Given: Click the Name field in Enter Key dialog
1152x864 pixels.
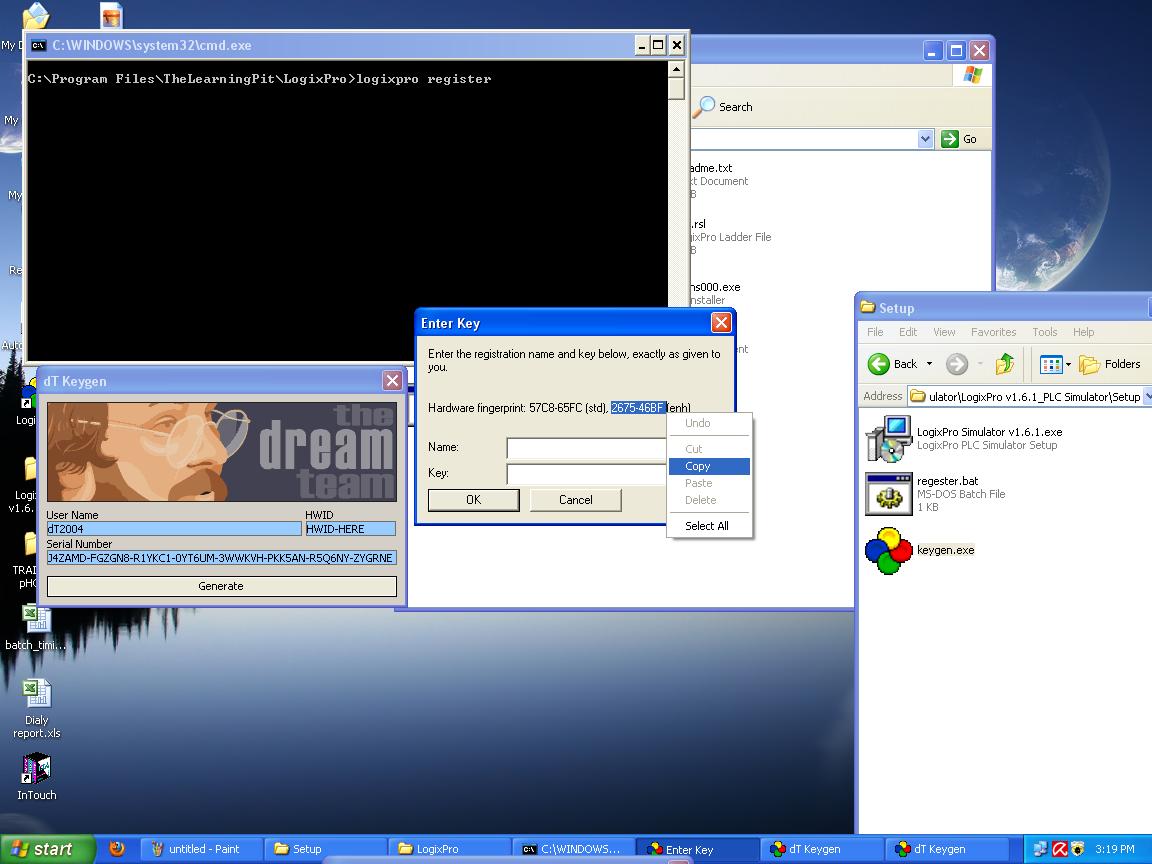Looking at the screenshot, I should click(x=586, y=447).
